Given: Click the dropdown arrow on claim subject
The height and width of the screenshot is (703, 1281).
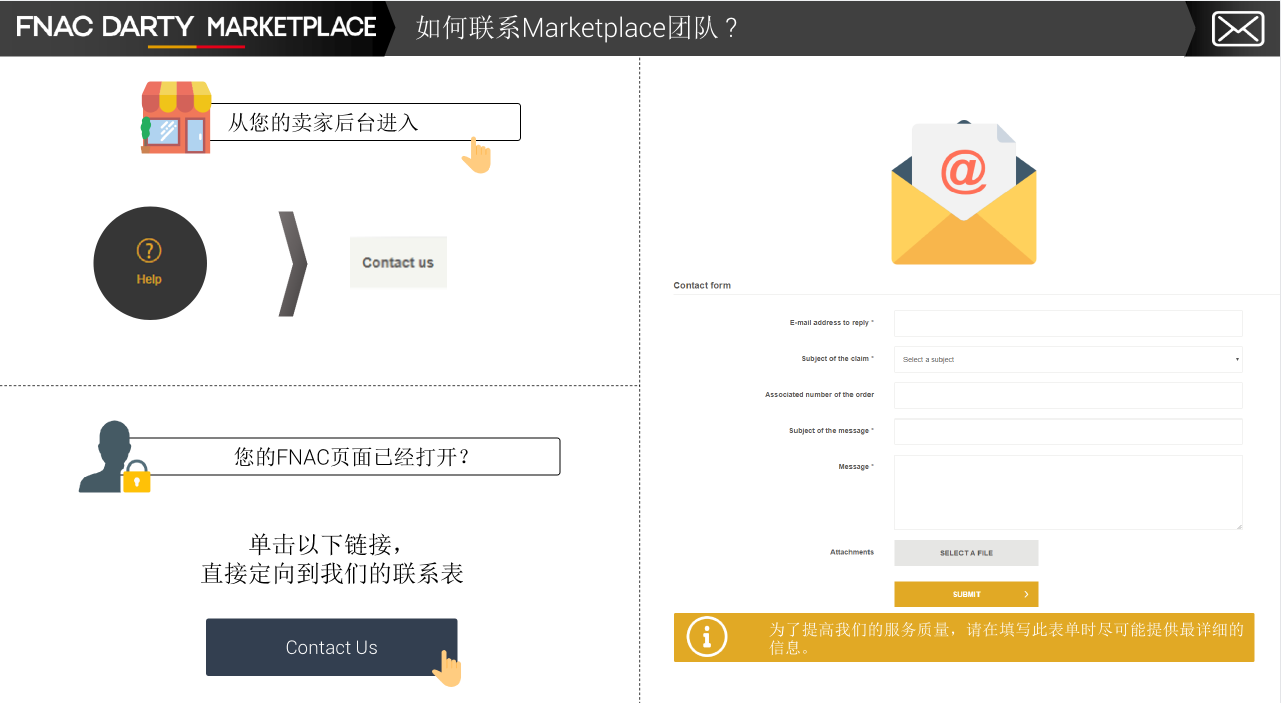Looking at the screenshot, I should click(1236, 359).
